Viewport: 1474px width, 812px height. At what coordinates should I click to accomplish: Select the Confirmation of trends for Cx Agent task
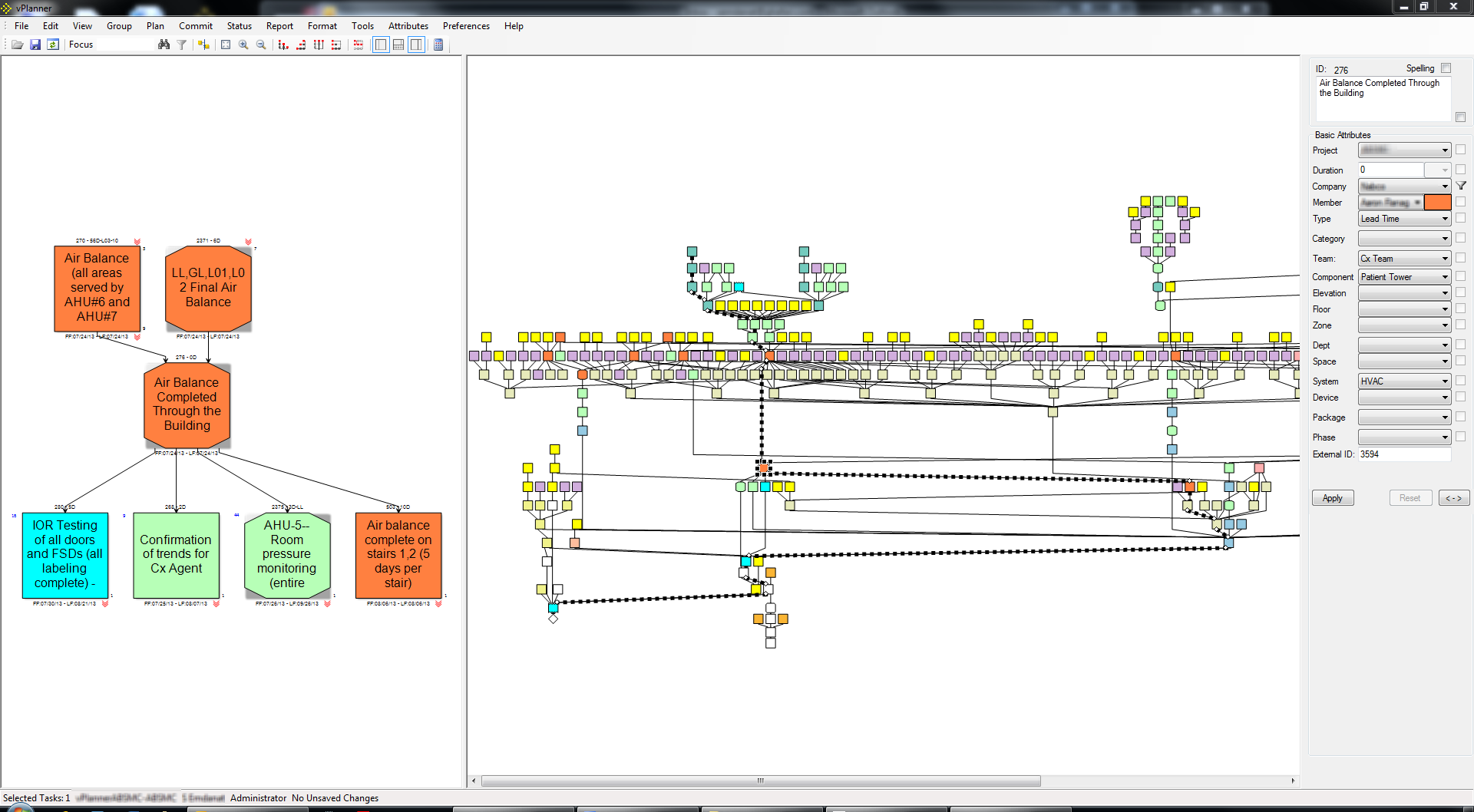pyautogui.click(x=176, y=555)
